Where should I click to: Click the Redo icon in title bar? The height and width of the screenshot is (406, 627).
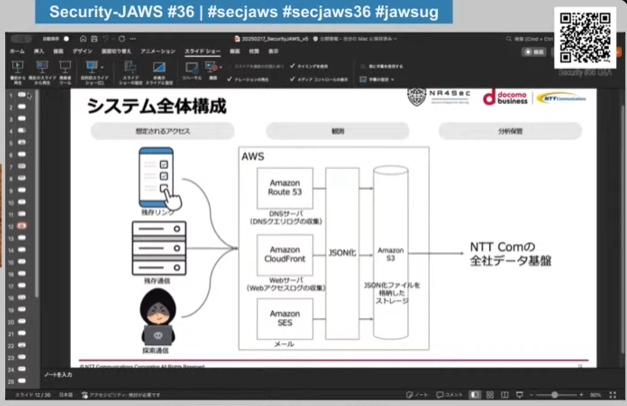(122, 39)
